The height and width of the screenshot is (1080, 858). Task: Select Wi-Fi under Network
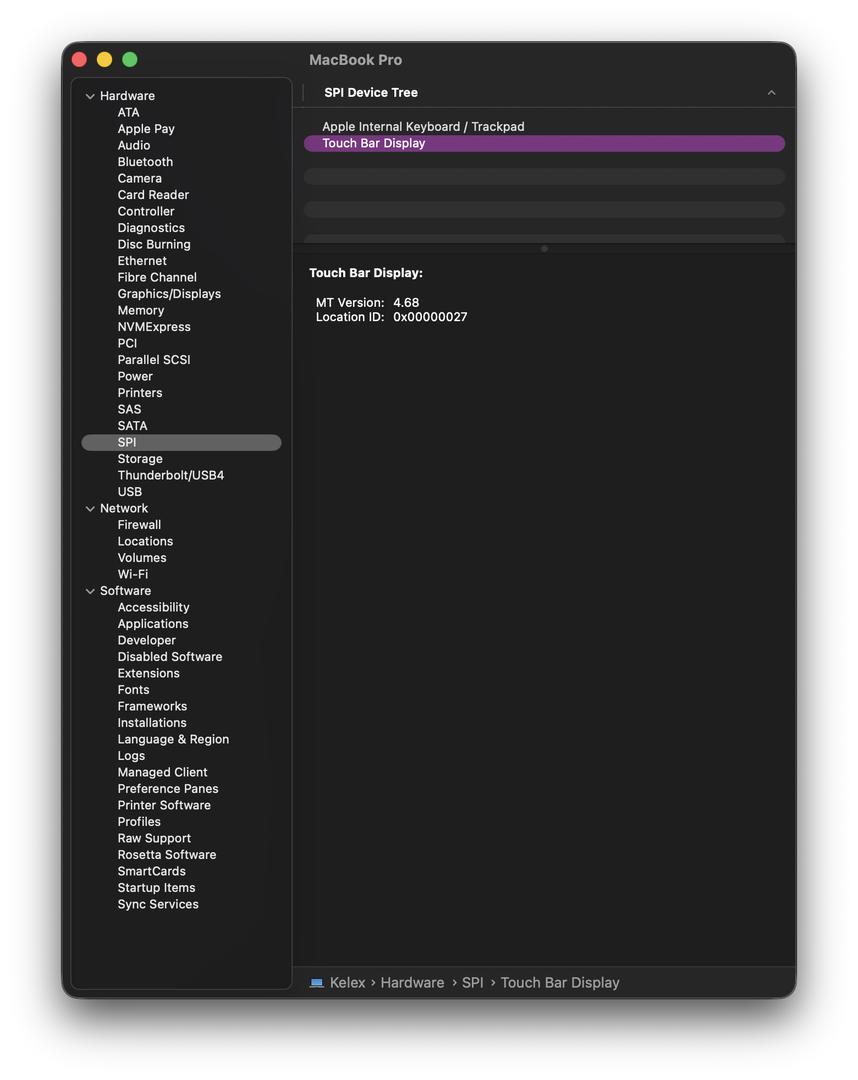pos(133,575)
